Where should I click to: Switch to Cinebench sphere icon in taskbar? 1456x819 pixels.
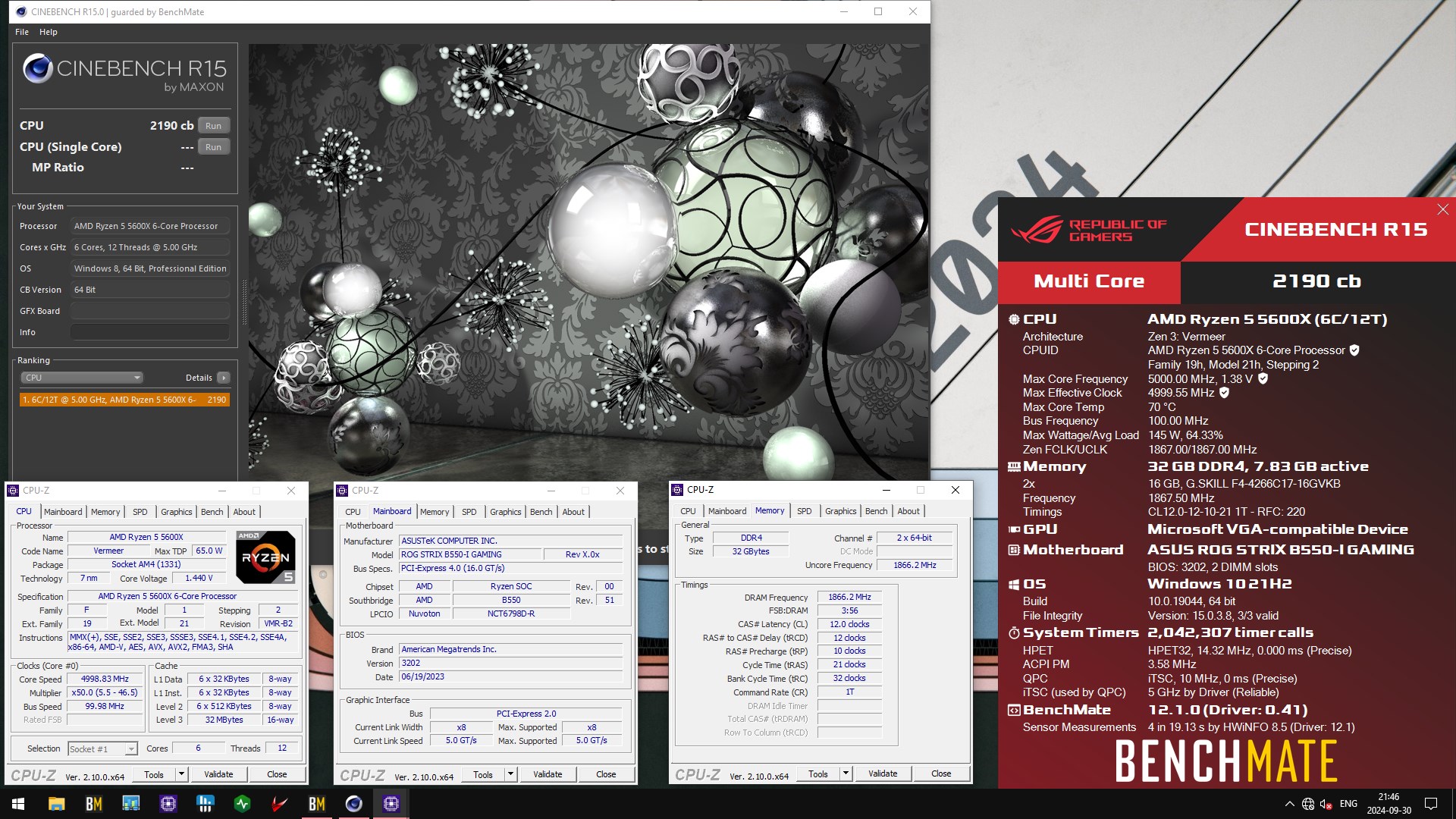tap(353, 804)
